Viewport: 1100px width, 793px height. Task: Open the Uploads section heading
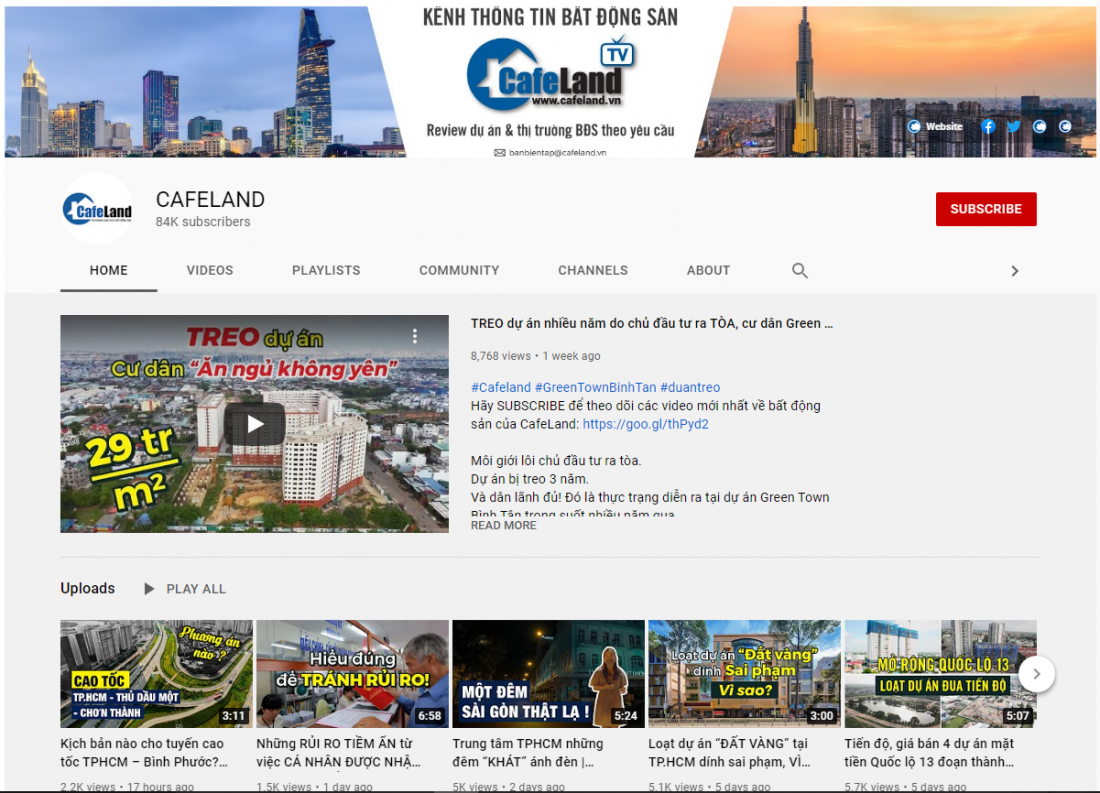[88, 588]
